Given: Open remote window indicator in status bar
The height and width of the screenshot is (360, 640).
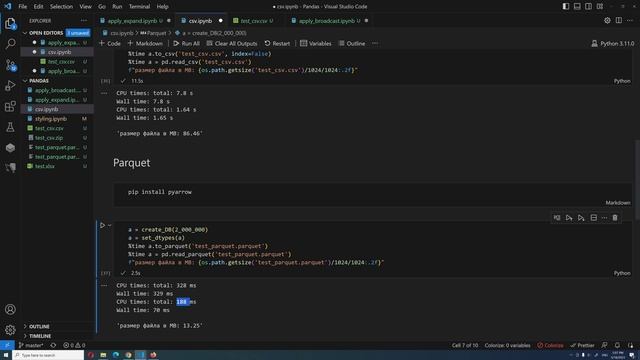Looking at the screenshot, I should coord(7,345).
